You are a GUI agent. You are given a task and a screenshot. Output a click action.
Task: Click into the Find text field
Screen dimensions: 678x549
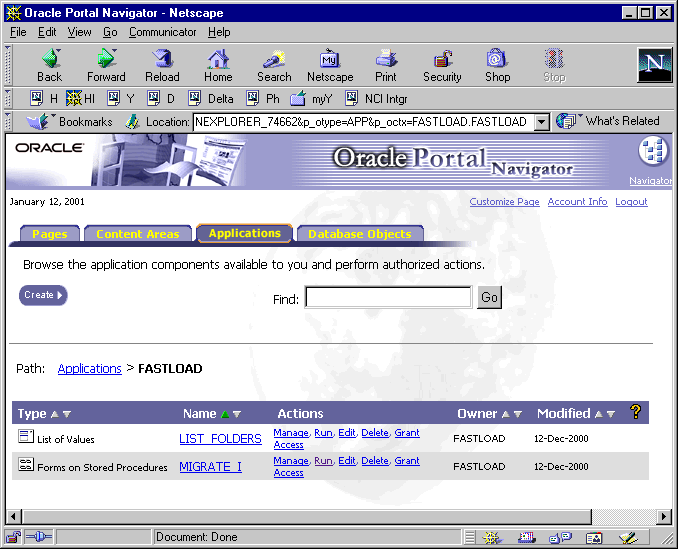[x=388, y=298]
